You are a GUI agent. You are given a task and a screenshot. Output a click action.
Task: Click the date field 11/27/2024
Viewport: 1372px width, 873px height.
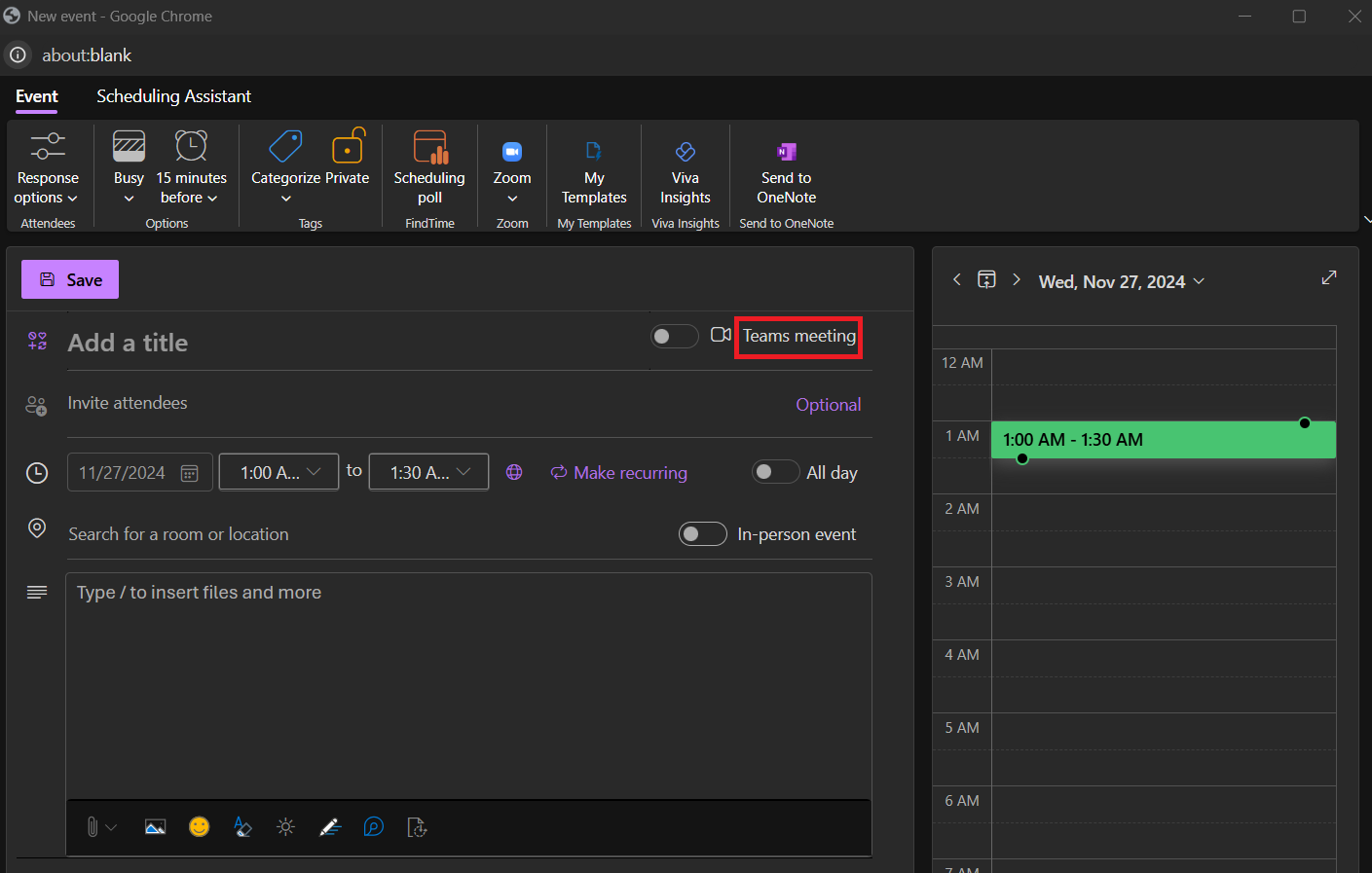point(139,473)
